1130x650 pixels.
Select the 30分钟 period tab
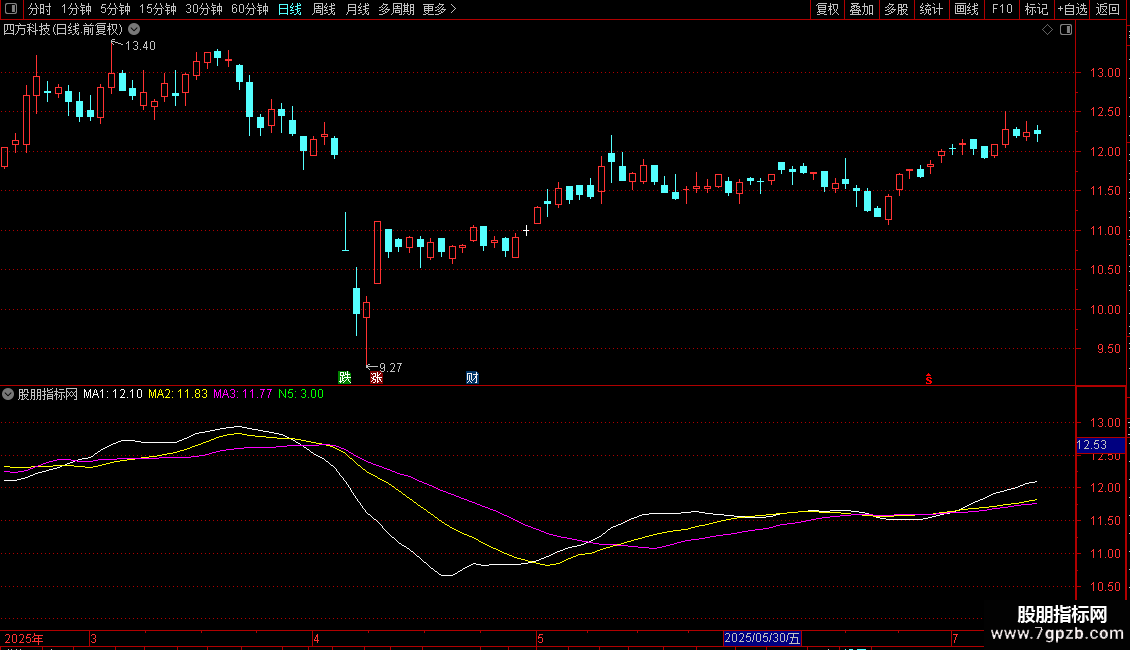[x=203, y=9]
